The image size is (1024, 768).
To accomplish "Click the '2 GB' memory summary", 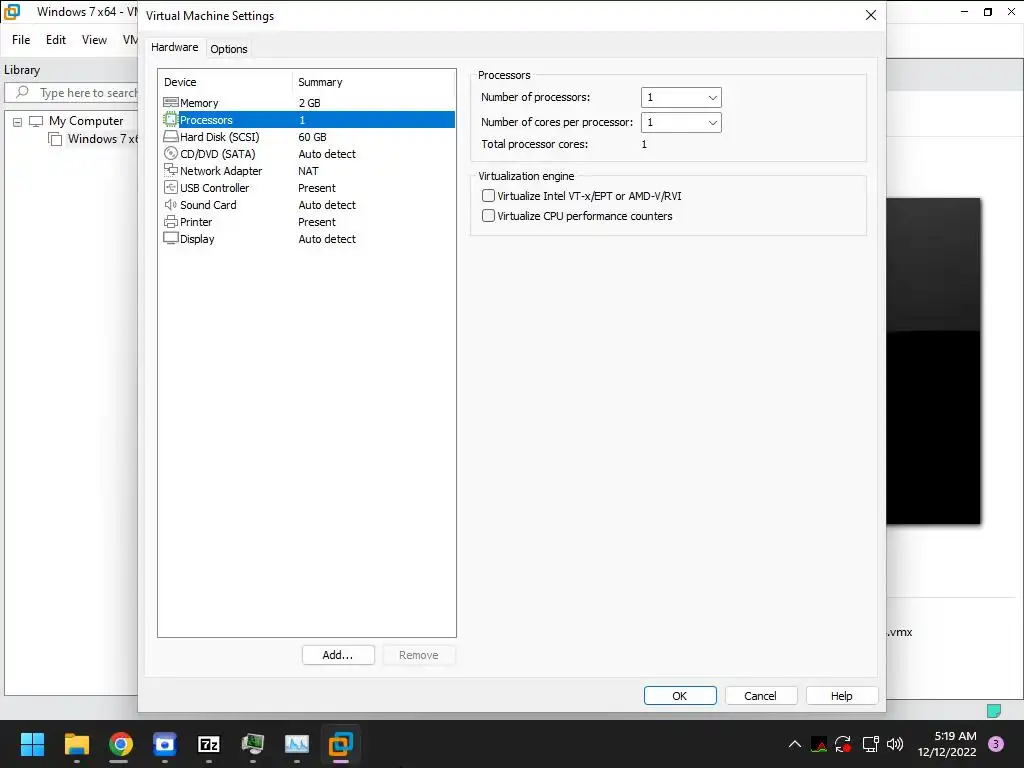I will (309, 103).
